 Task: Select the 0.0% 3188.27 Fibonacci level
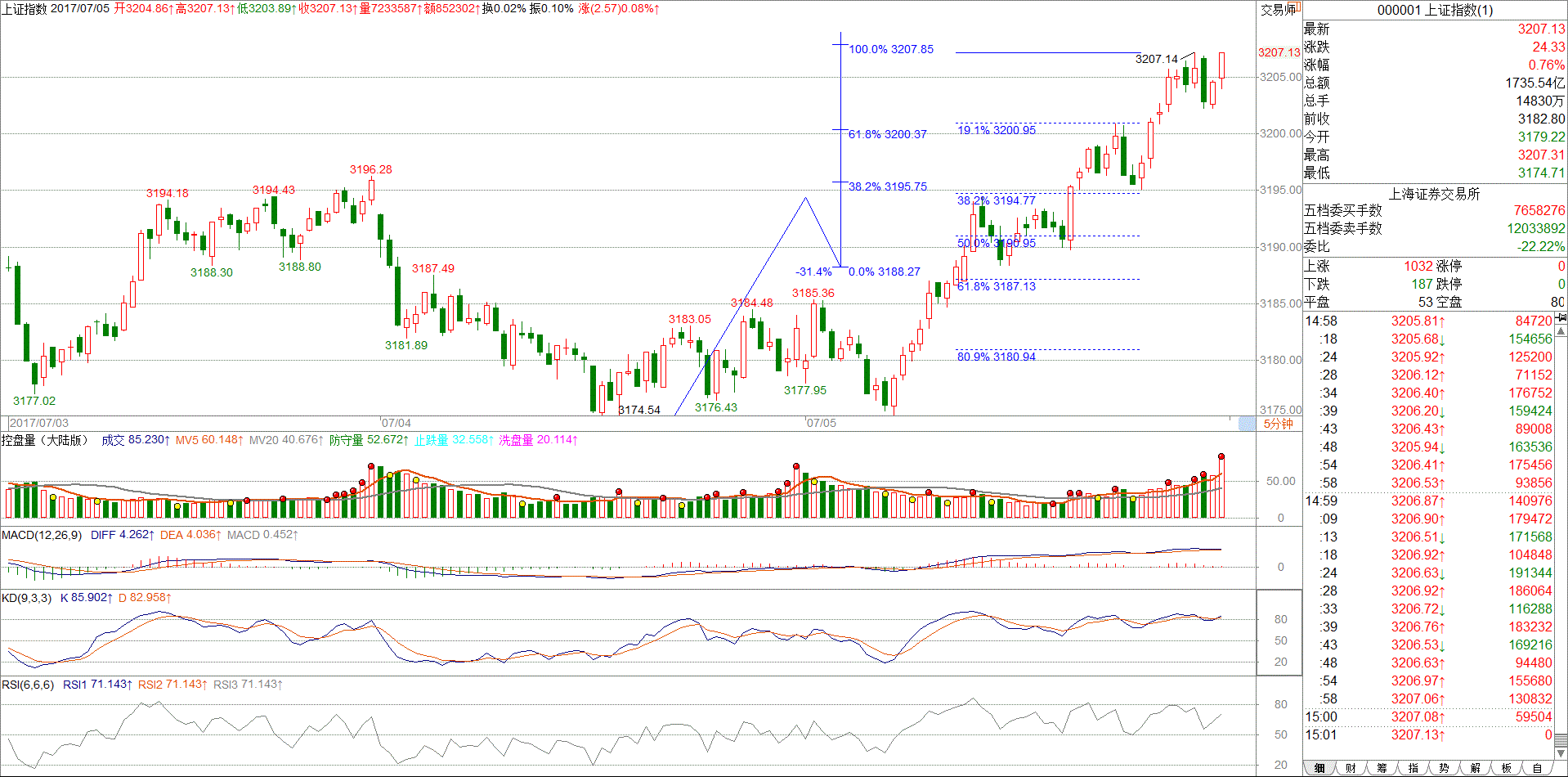885,272
